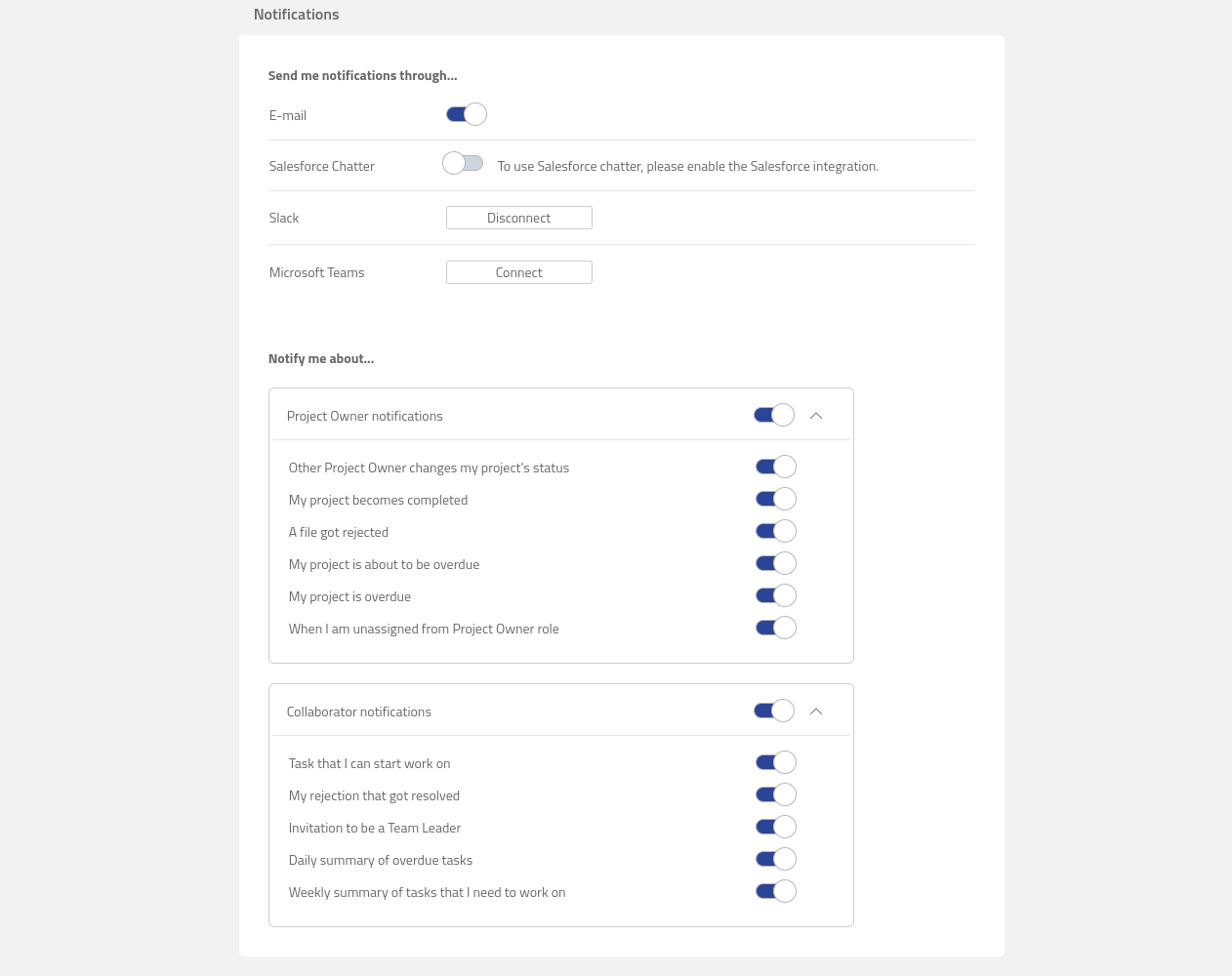Select the Notifications page heading
This screenshot has width=1232, height=976.
(x=296, y=14)
